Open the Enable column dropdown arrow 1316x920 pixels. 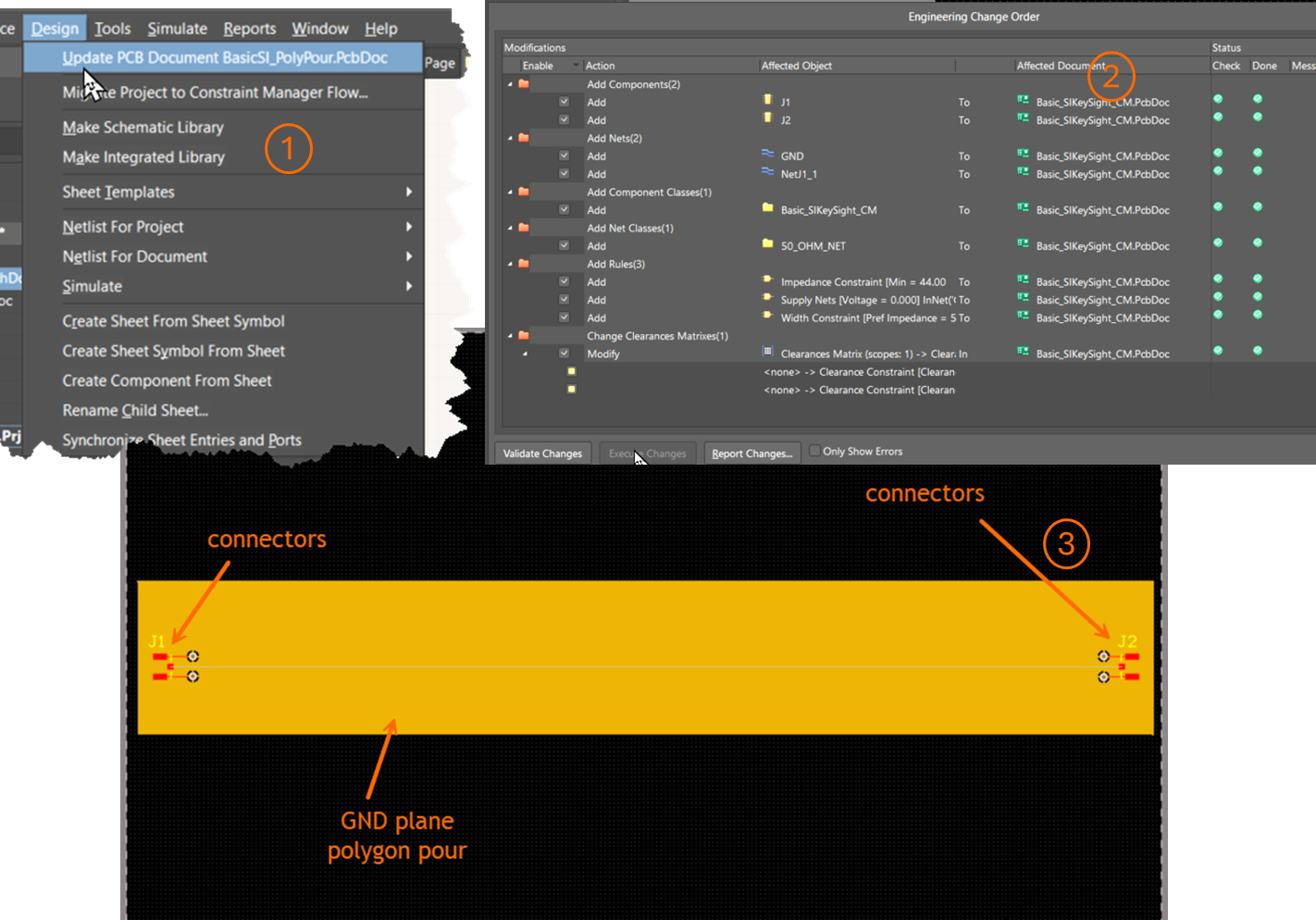(x=576, y=66)
